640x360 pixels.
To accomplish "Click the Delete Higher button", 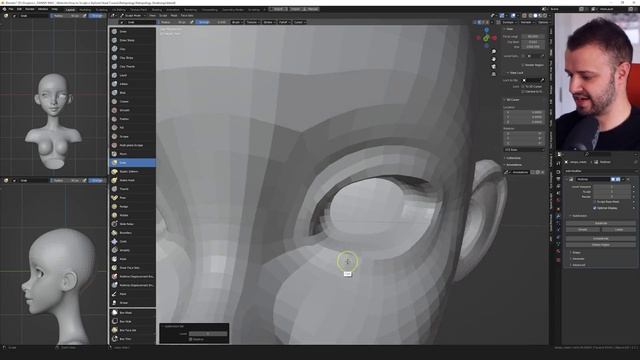I will pos(600,244).
